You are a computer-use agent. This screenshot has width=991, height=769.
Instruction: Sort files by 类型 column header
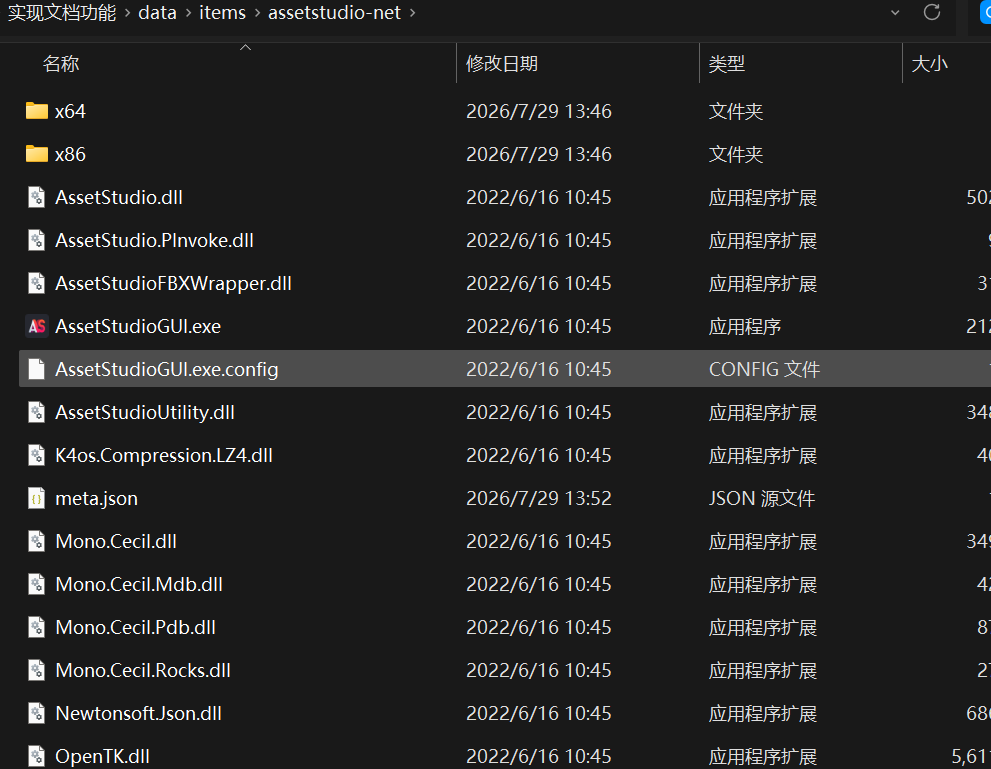point(727,64)
